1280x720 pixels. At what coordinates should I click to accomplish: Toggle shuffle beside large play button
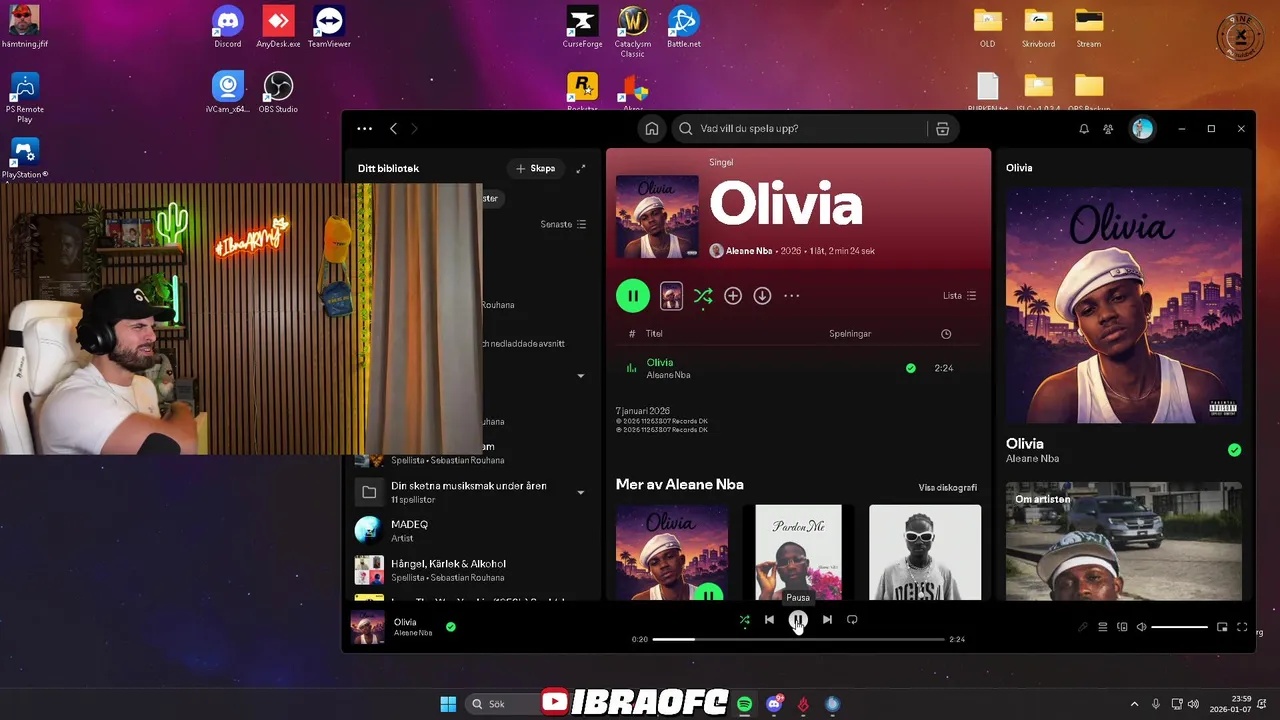[x=703, y=296]
